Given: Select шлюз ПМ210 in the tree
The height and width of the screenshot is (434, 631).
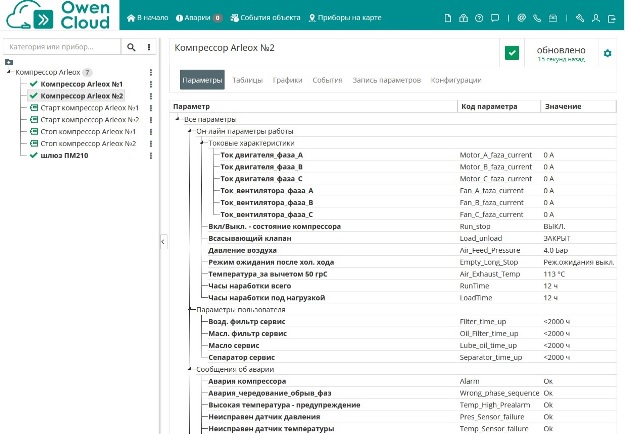Looking at the screenshot, I should click(64, 155).
